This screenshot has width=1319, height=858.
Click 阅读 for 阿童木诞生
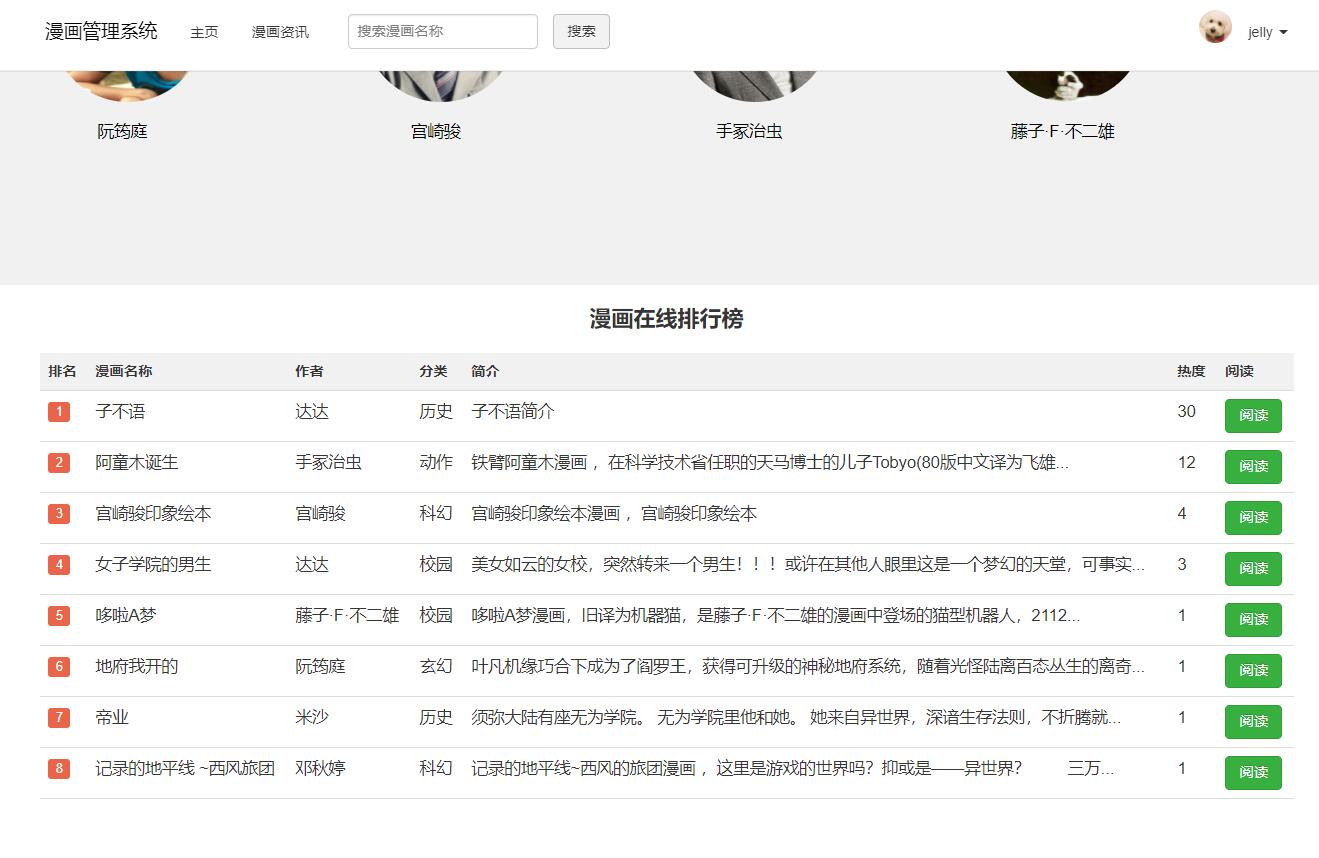click(1252, 467)
